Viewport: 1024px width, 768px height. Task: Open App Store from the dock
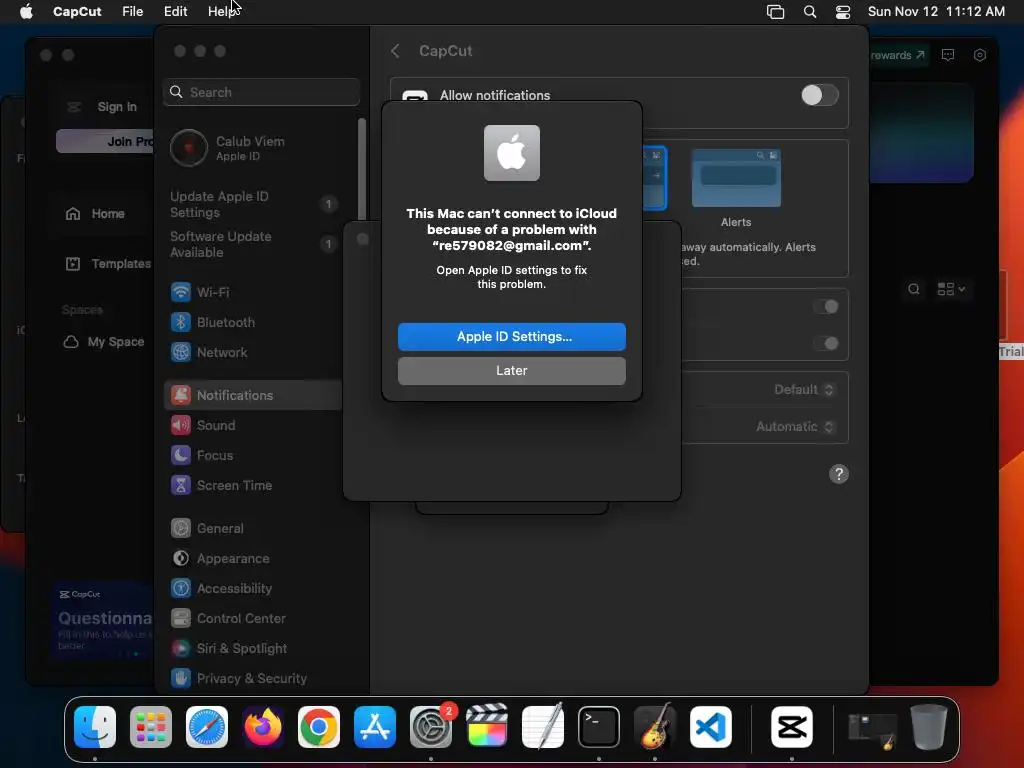[x=375, y=727]
